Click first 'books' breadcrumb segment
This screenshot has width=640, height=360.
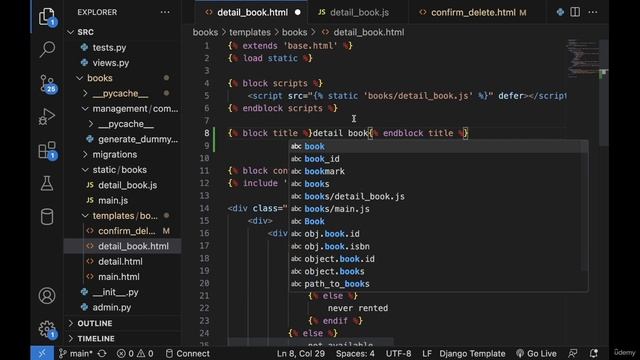(x=205, y=32)
